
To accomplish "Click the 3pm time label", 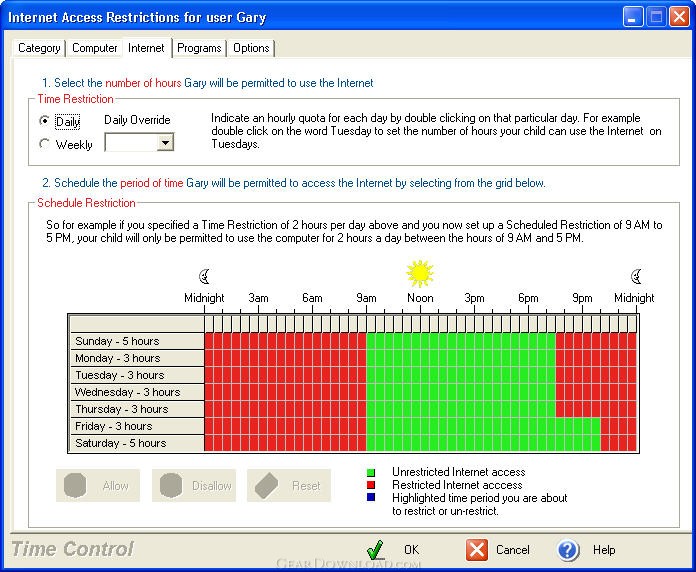I will pyautogui.click(x=474, y=298).
